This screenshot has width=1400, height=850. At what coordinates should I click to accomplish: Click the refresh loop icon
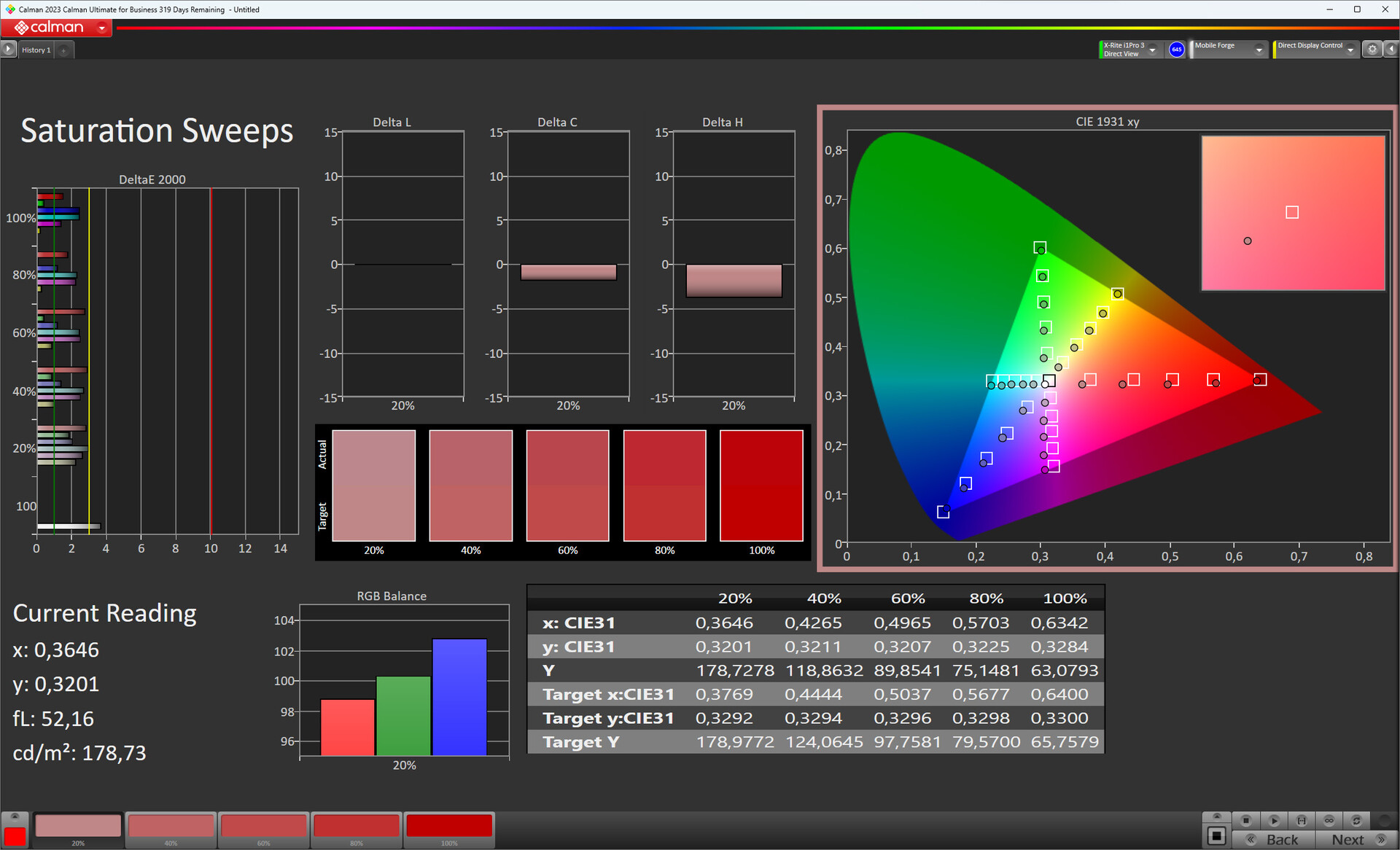(1357, 820)
